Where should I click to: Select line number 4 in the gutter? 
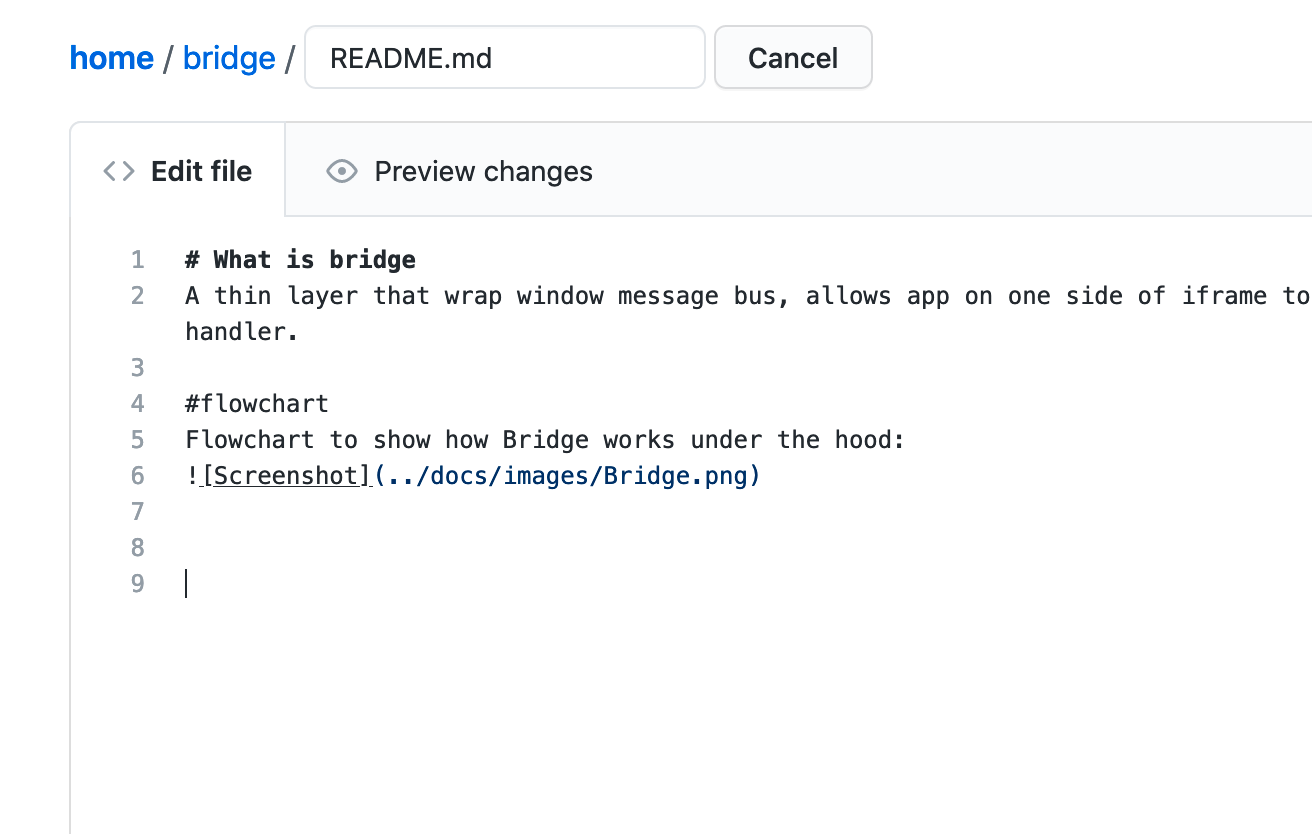[138, 404]
